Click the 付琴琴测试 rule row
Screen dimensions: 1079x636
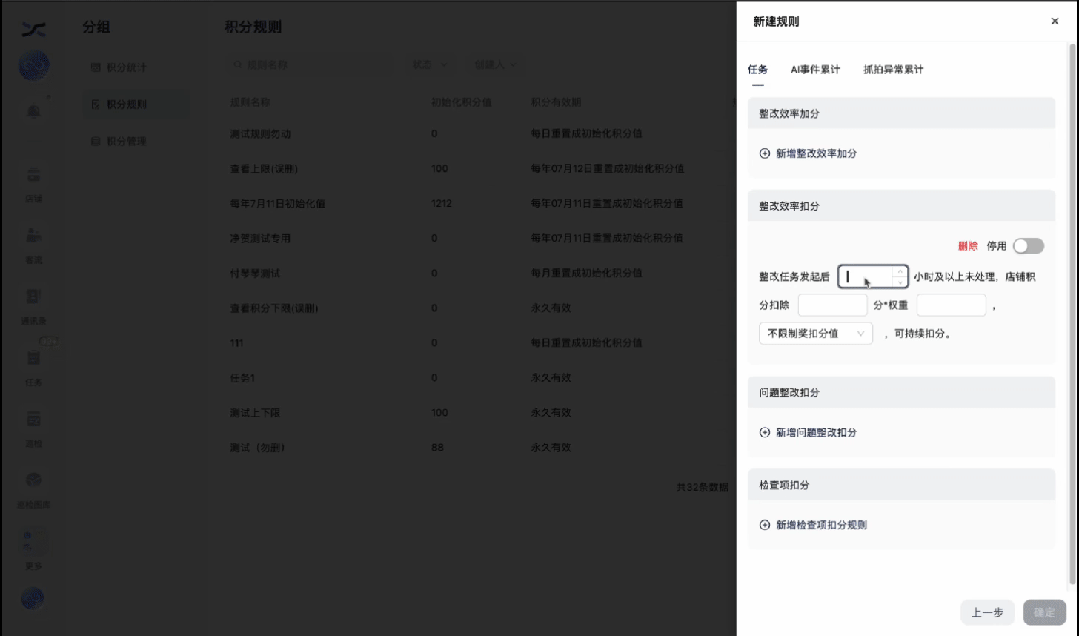click(478, 273)
